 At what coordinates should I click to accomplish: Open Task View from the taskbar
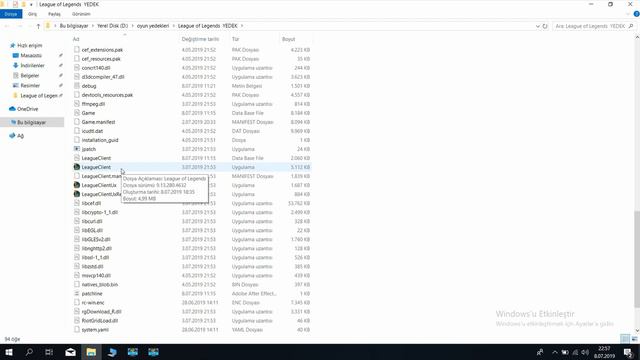click(x=49, y=352)
